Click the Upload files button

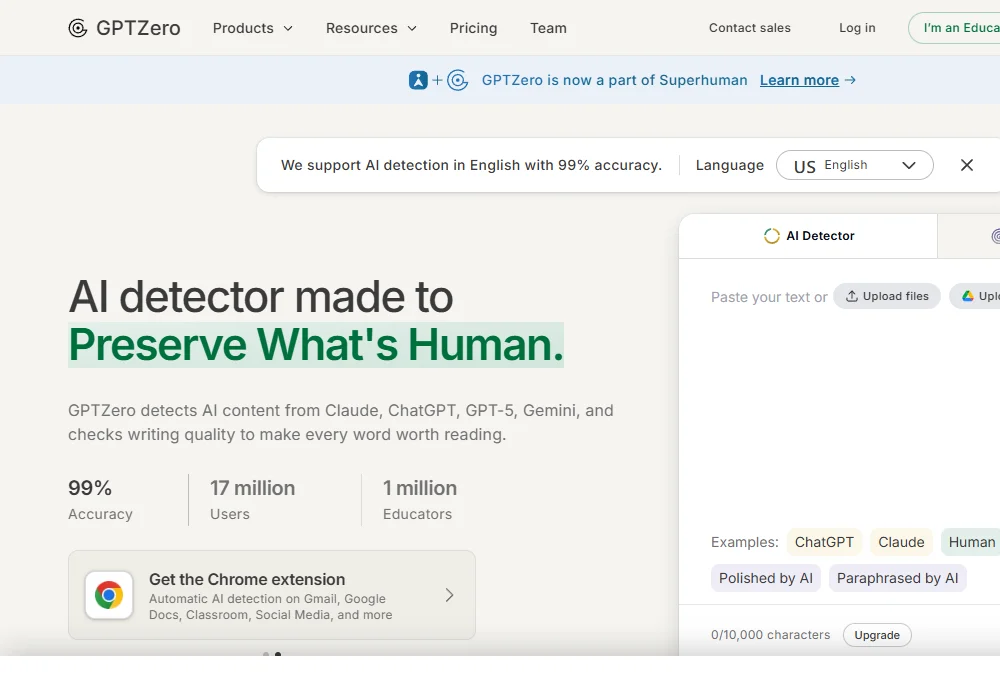[887, 296]
